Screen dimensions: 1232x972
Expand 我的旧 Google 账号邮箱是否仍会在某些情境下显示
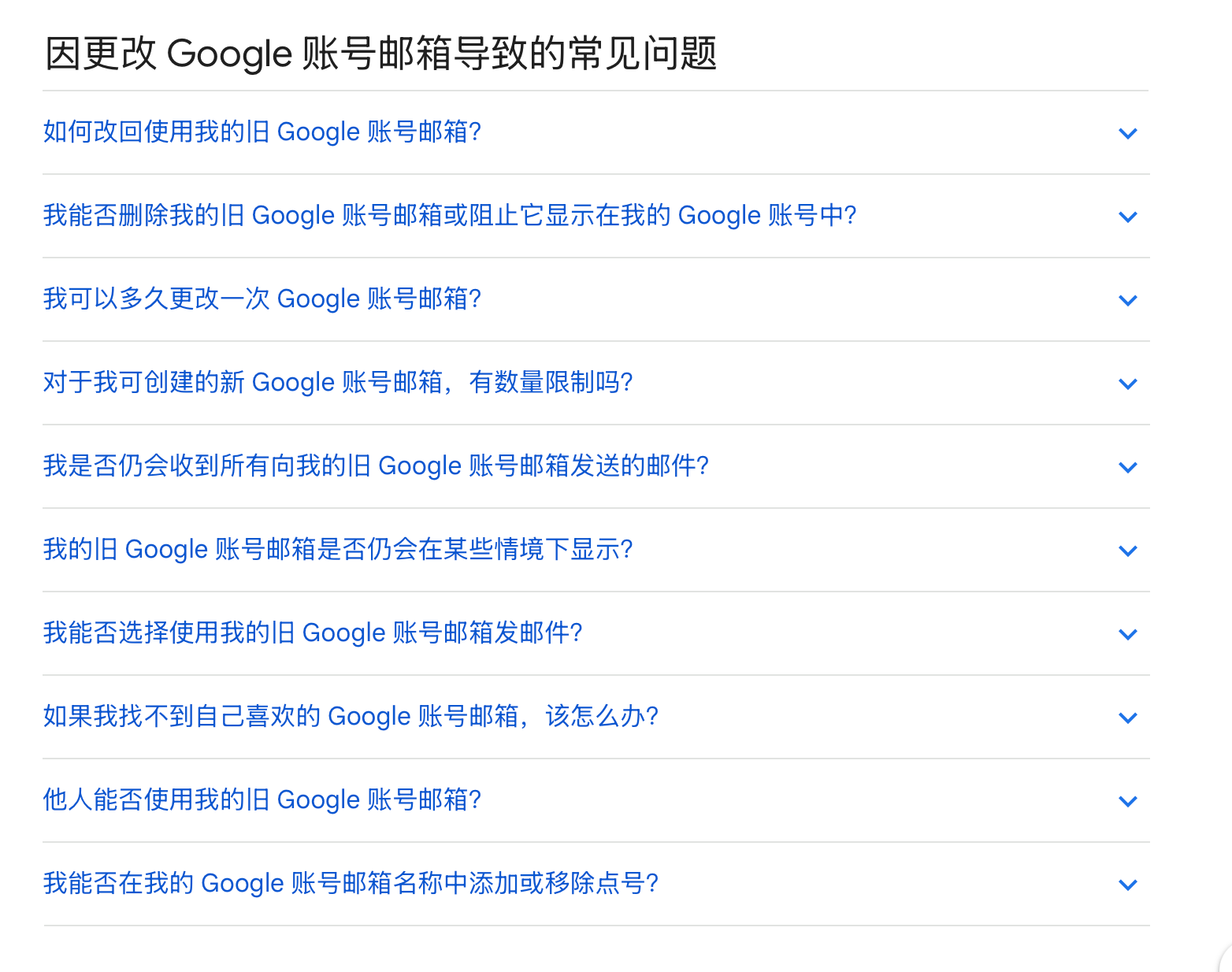pos(337,550)
